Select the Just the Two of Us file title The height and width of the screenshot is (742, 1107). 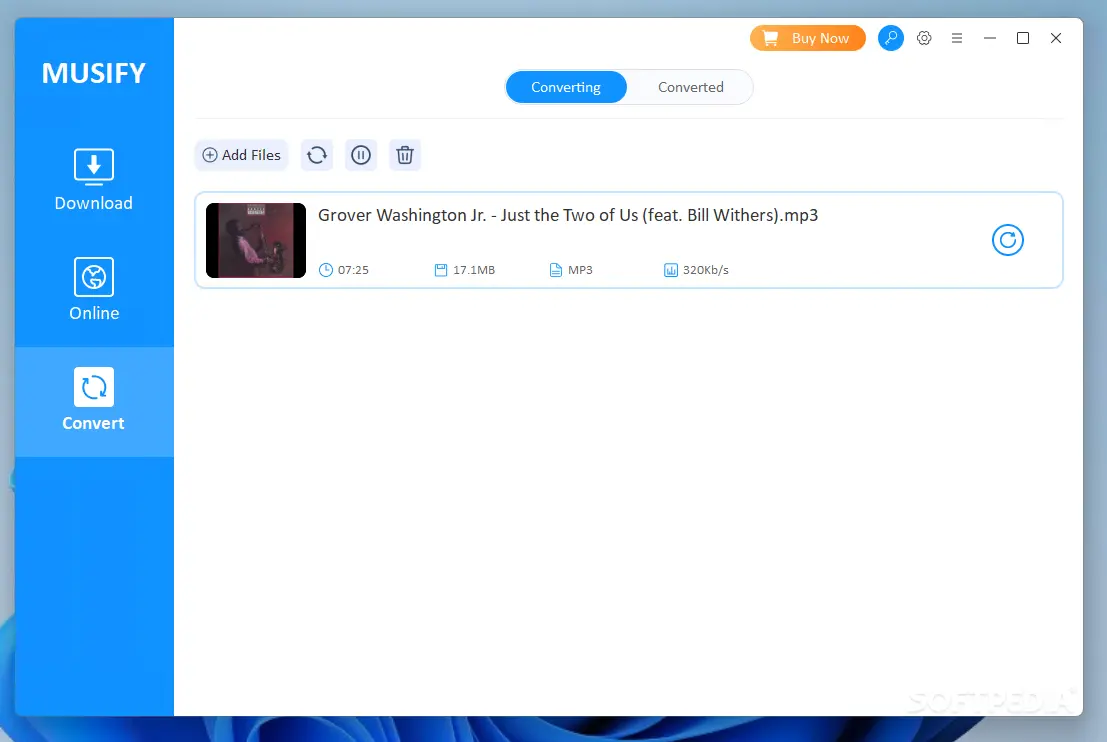coord(568,215)
